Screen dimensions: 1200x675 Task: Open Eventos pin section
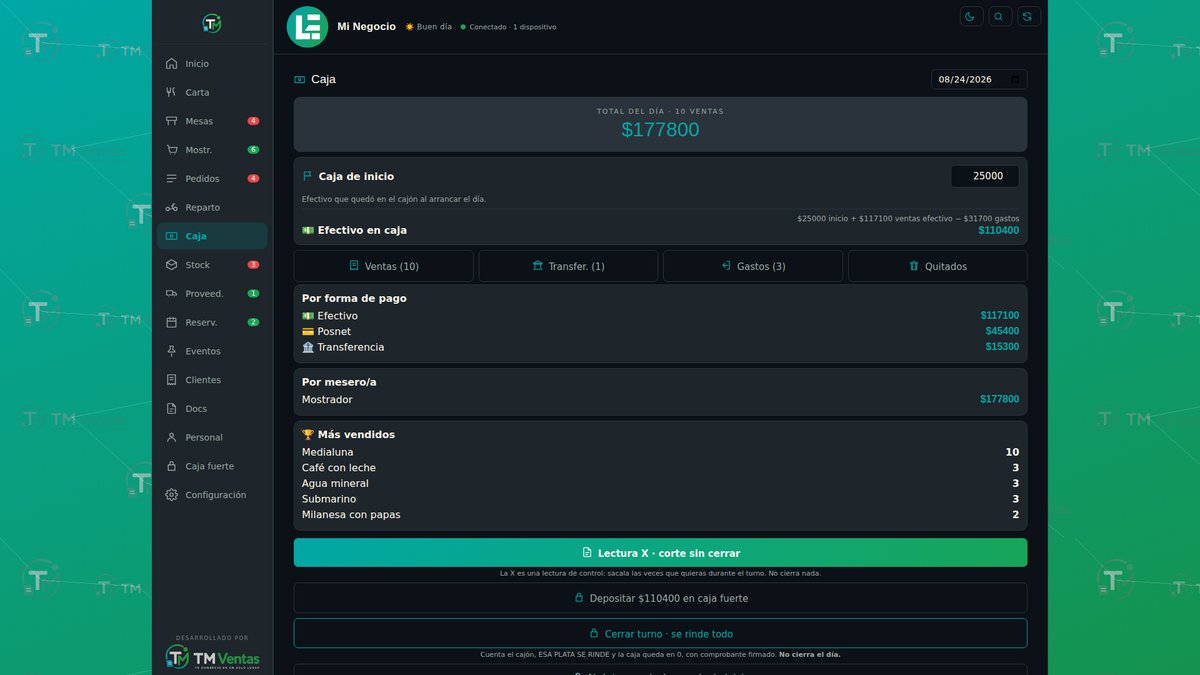pyautogui.click(x=212, y=351)
